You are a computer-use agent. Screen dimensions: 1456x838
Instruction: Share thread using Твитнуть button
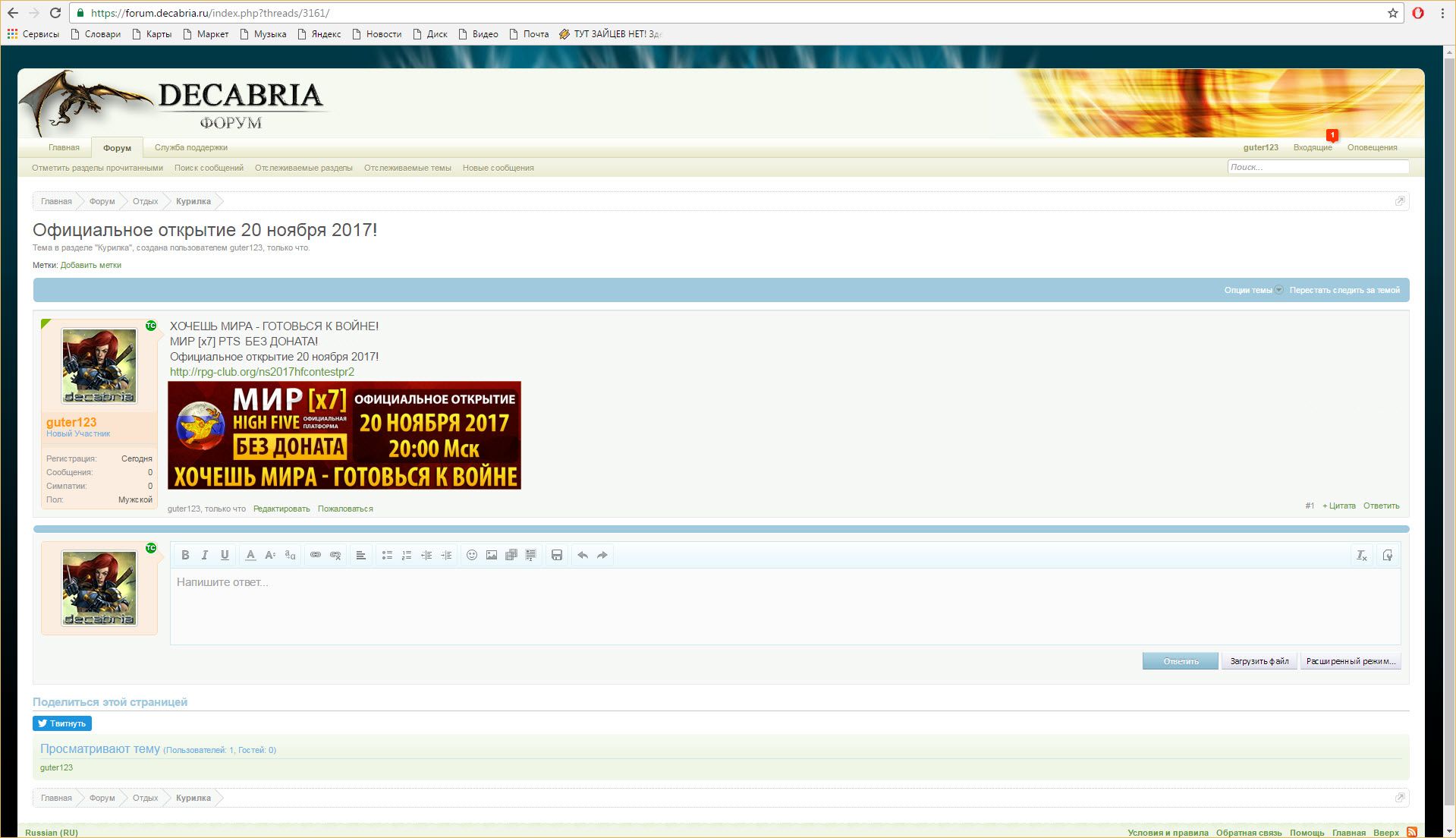click(x=62, y=723)
